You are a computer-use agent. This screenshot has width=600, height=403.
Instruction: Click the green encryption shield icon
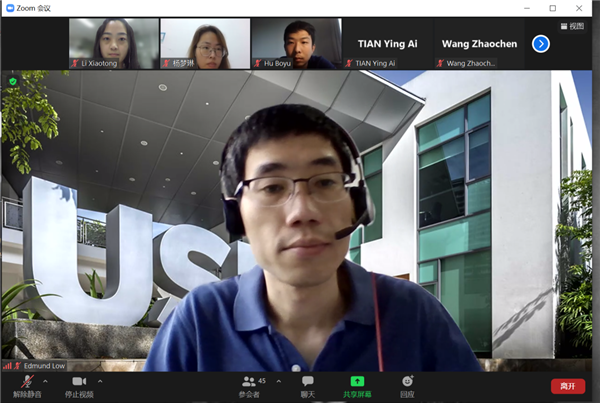[13, 81]
